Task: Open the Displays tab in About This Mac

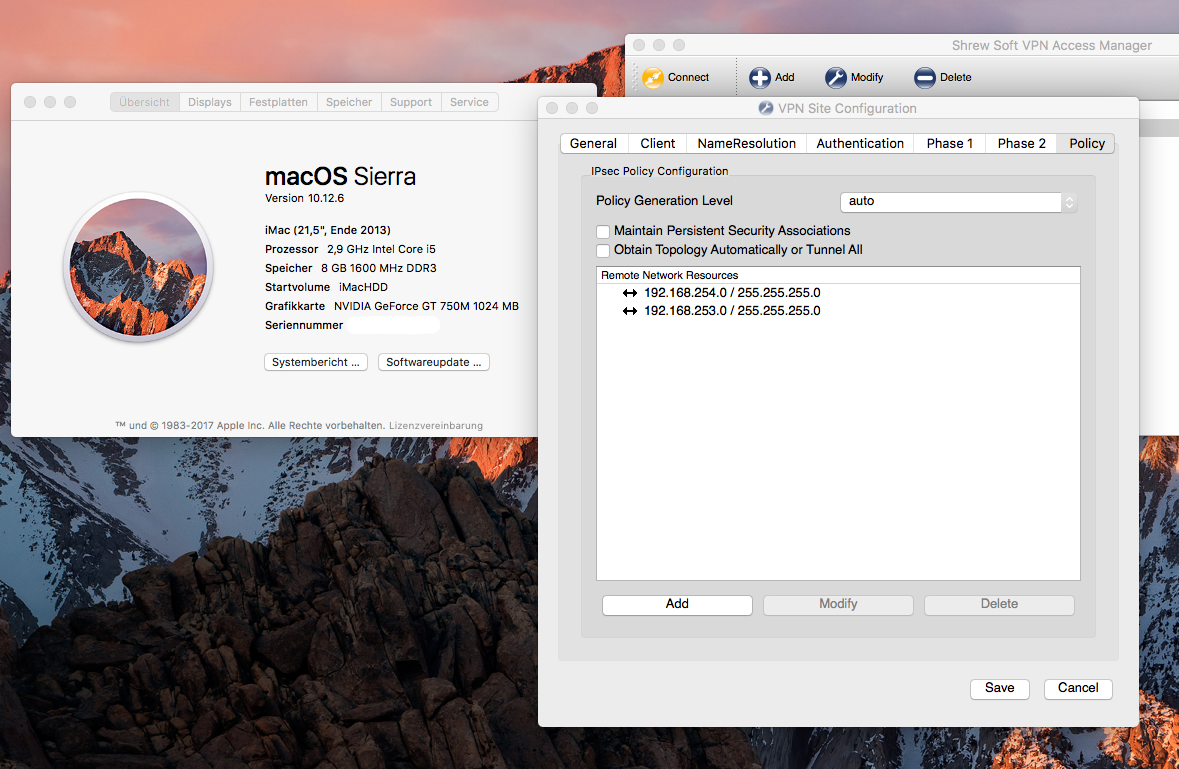Action: pyautogui.click(x=210, y=102)
